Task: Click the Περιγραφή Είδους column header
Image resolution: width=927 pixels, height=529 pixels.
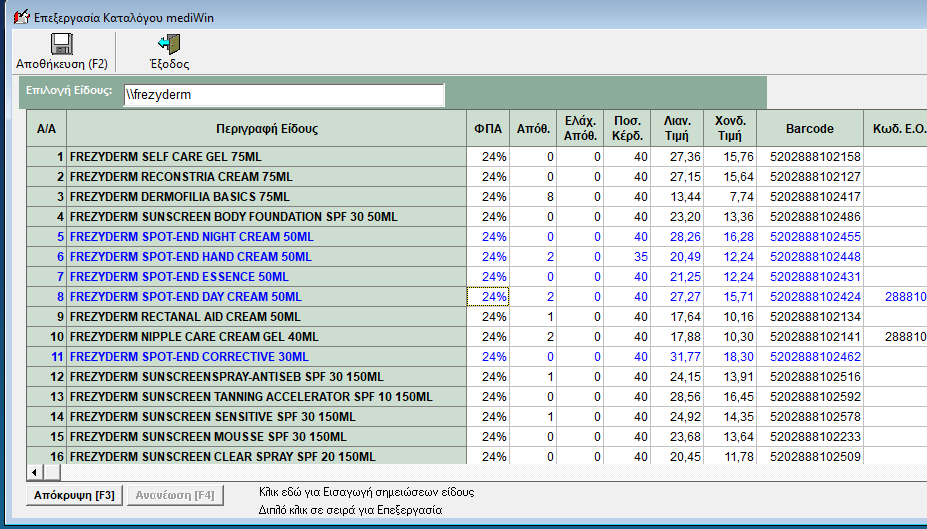Action: [x=267, y=129]
